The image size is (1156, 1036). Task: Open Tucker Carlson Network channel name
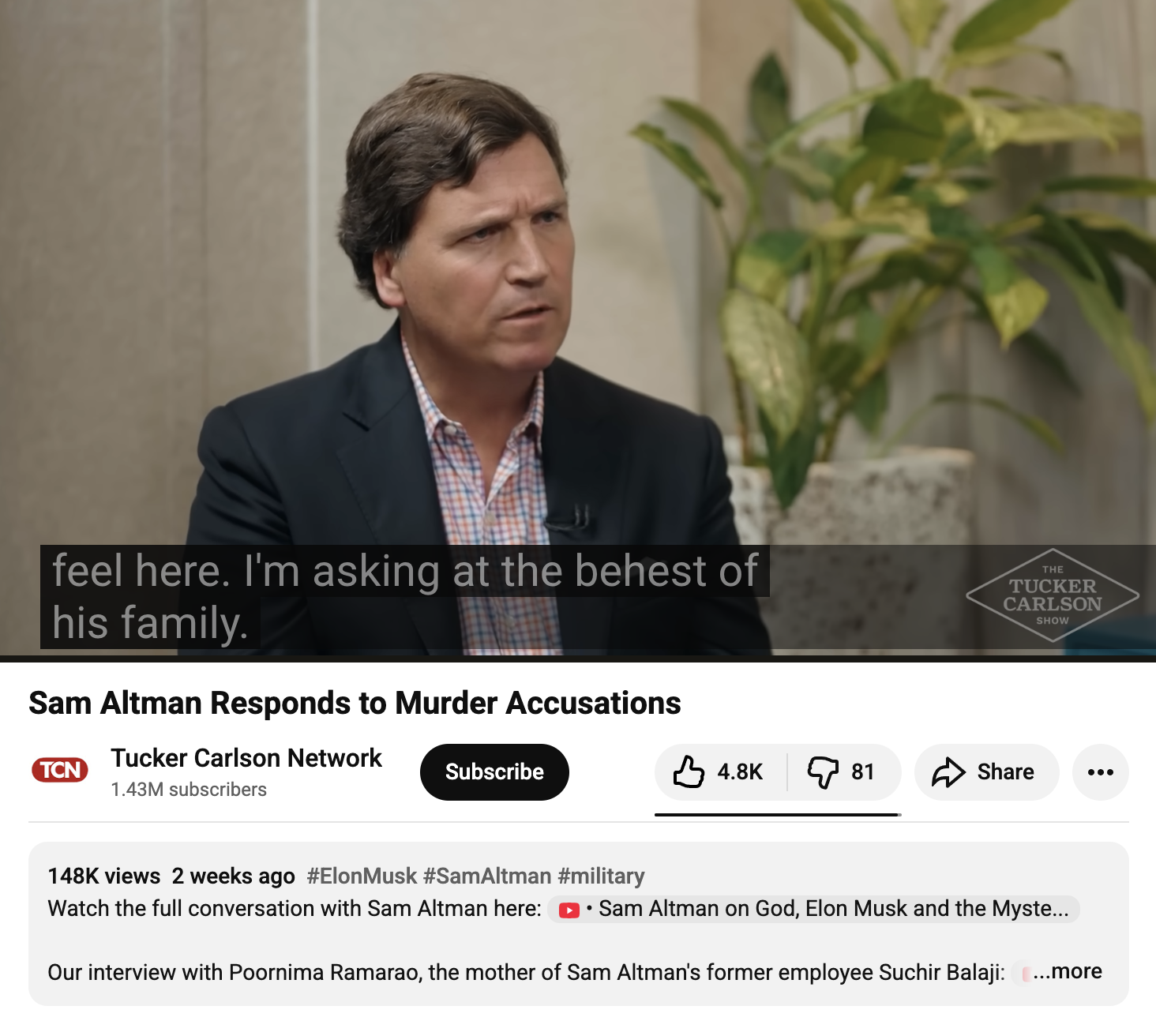[x=246, y=758]
